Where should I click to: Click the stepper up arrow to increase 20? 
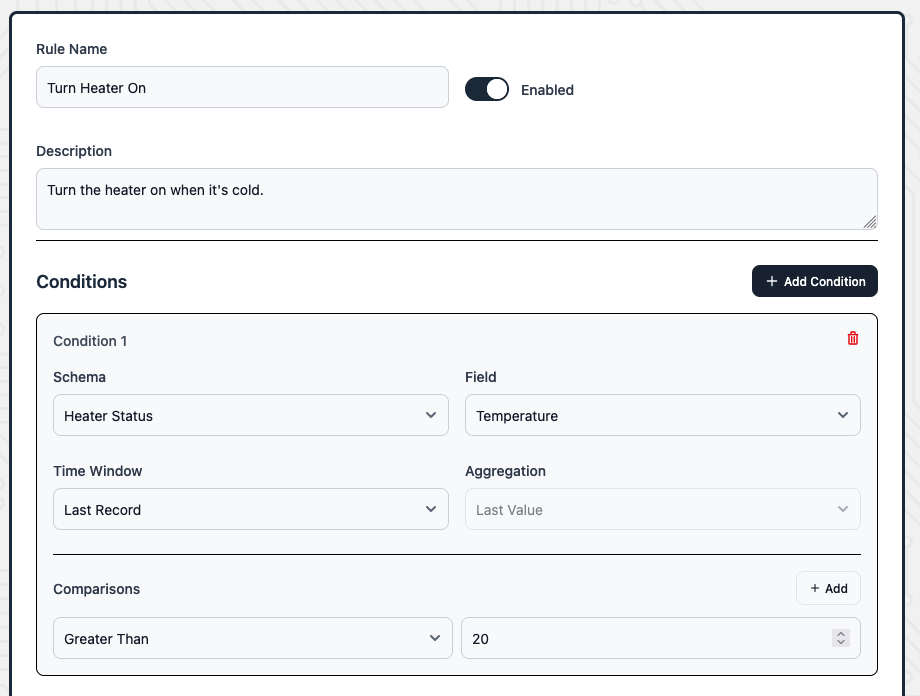point(841,633)
